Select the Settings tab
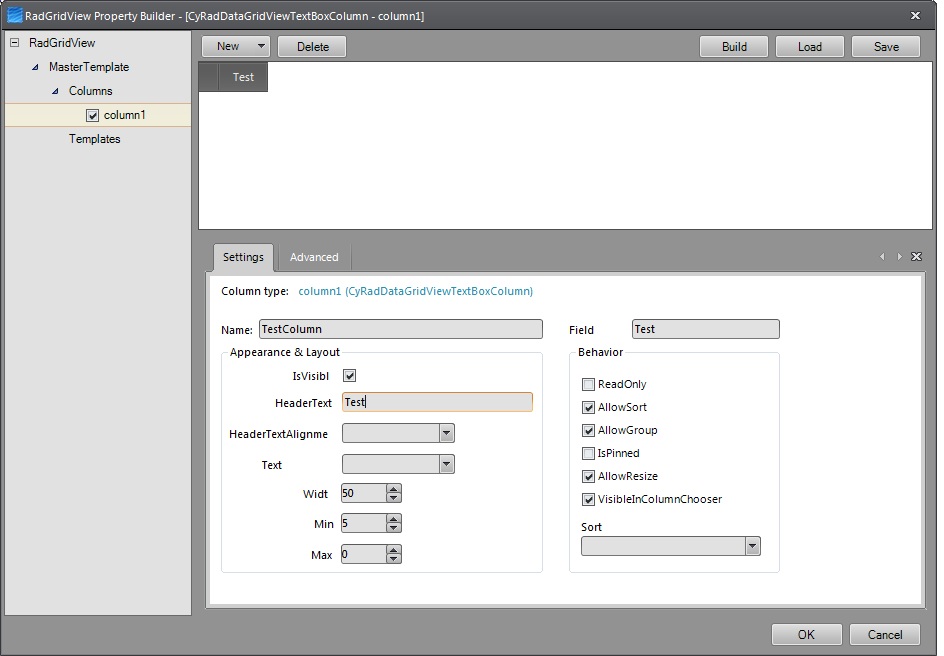Viewport: 944px width, 656px height. click(x=243, y=257)
